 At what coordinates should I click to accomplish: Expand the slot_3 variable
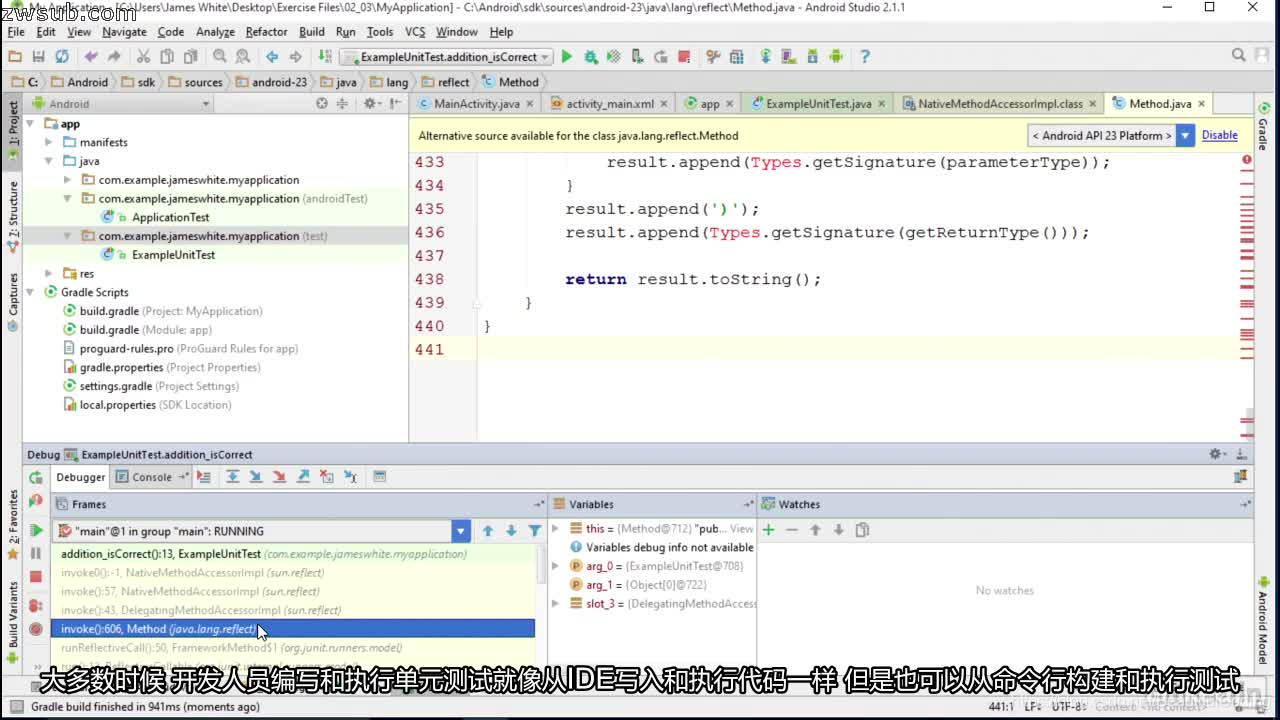[556, 604]
